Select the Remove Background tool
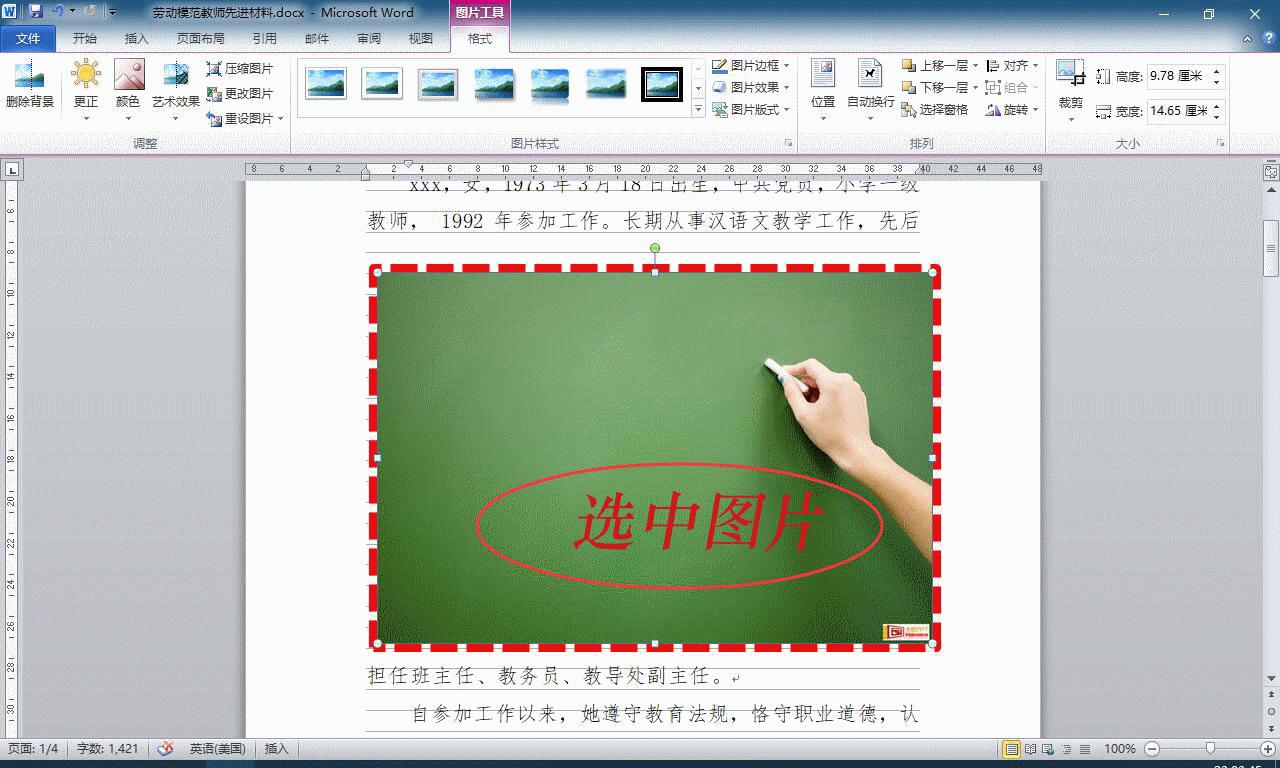This screenshot has width=1280, height=768. (31, 85)
